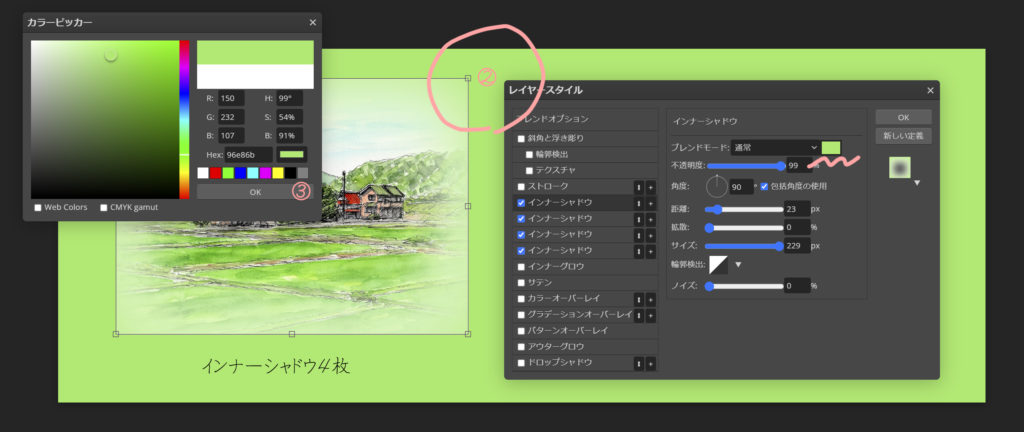This screenshot has width=1024, height=432.
Task: Click the plus icon beside ドロップシャドウ
Action: point(650,363)
